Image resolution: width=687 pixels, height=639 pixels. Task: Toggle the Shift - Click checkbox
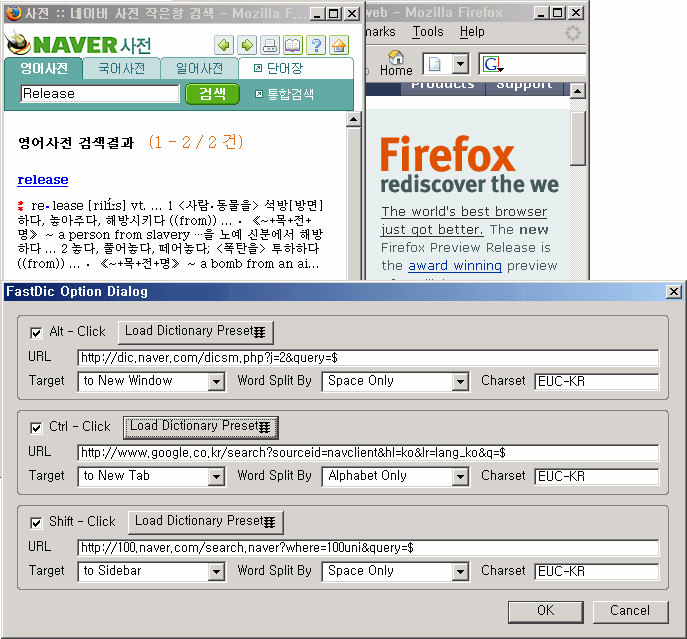pos(36,522)
